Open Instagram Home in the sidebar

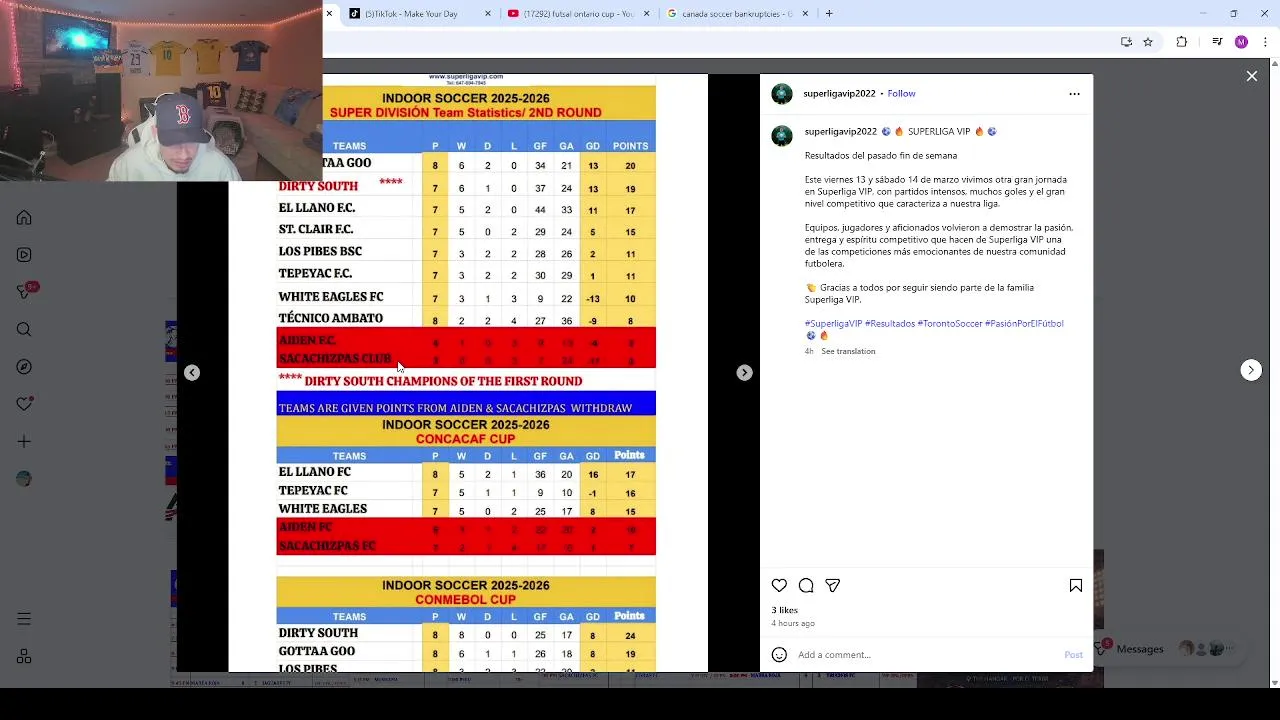24,218
